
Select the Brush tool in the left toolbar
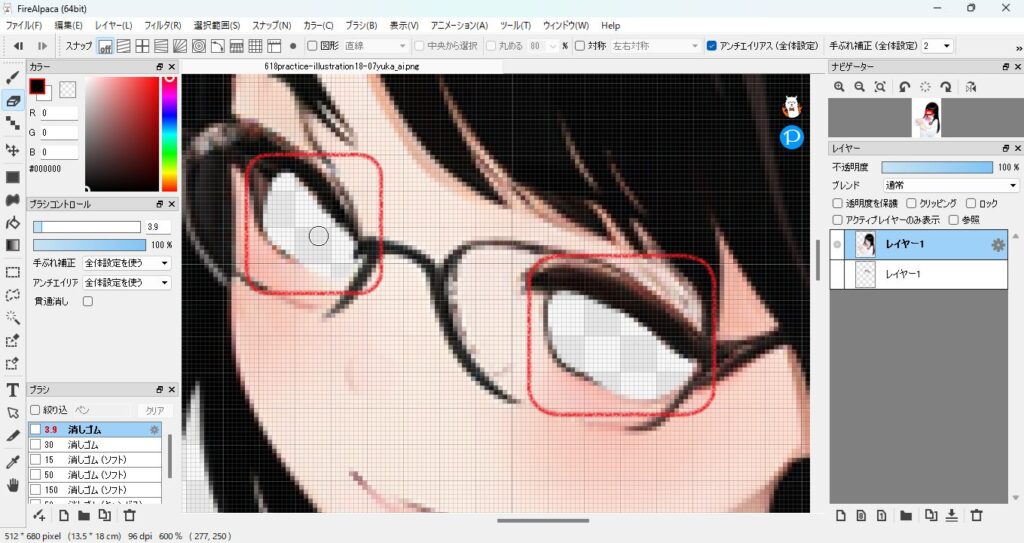(x=12, y=77)
